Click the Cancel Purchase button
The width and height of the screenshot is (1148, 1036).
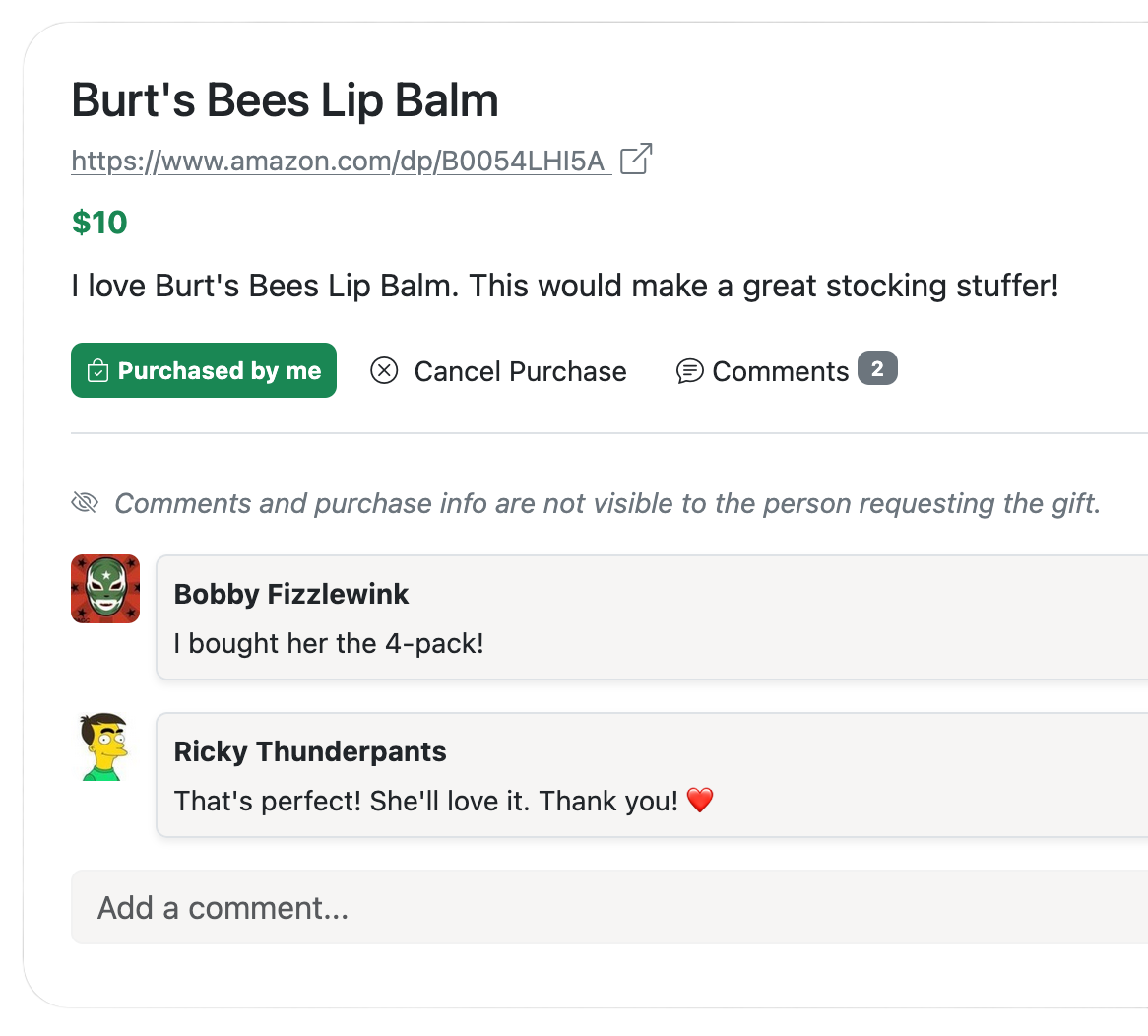click(x=498, y=371)
